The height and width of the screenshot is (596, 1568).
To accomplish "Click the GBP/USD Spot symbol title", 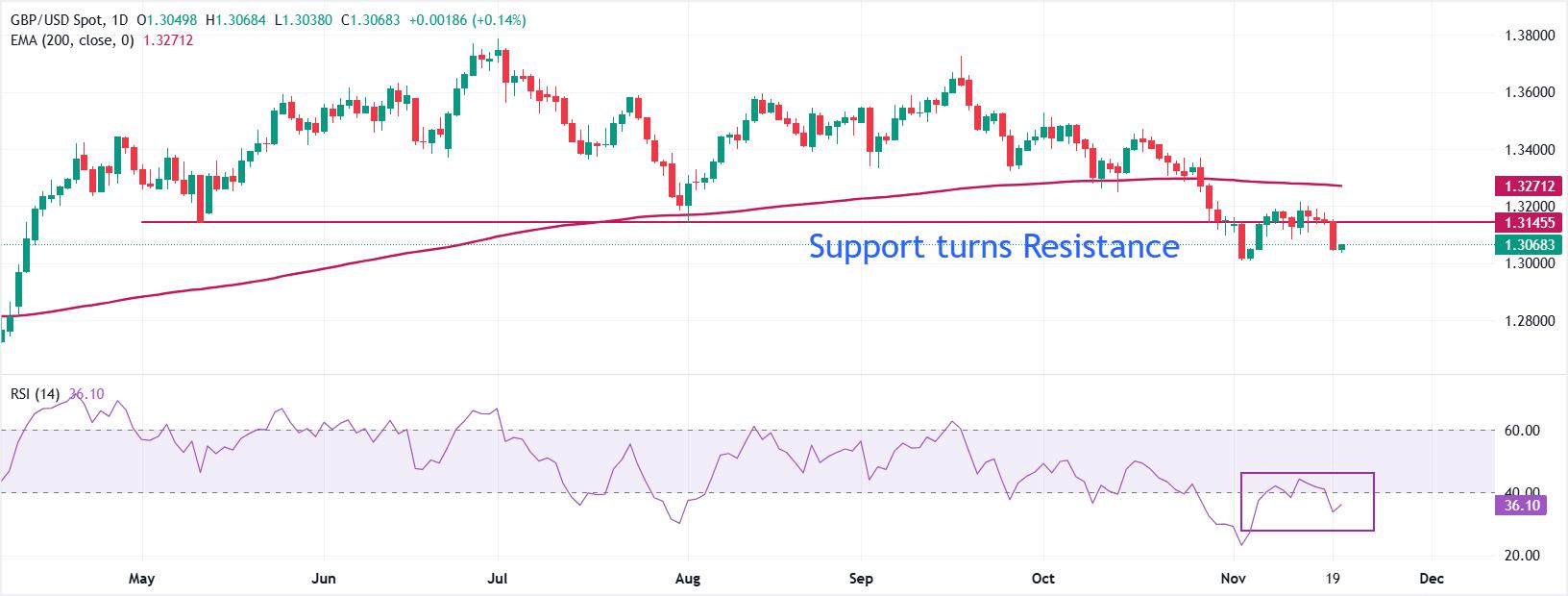I will pos(57,21).
